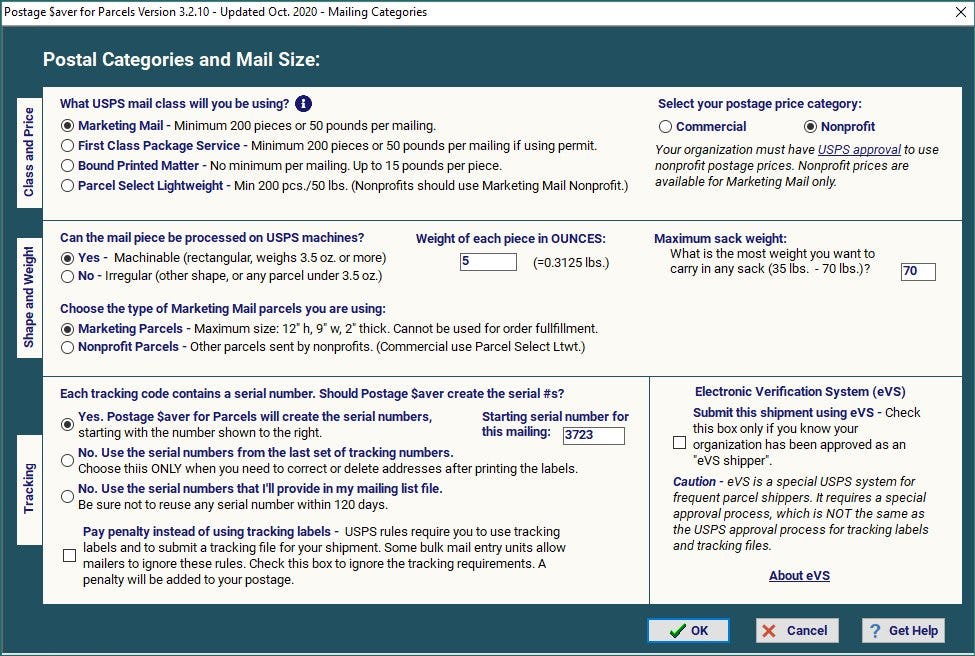Click 'Starting serial number for this mailing:' label
975x656 pixels.
(x=555, y=424)
